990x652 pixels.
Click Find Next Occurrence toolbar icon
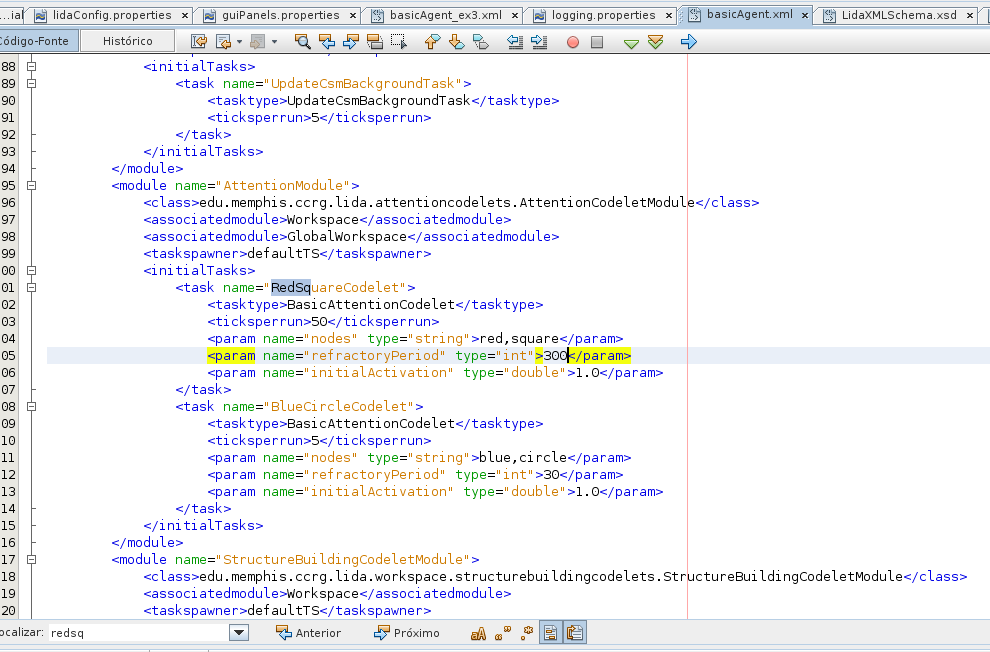pyautogui.click(x=351, y=42)
